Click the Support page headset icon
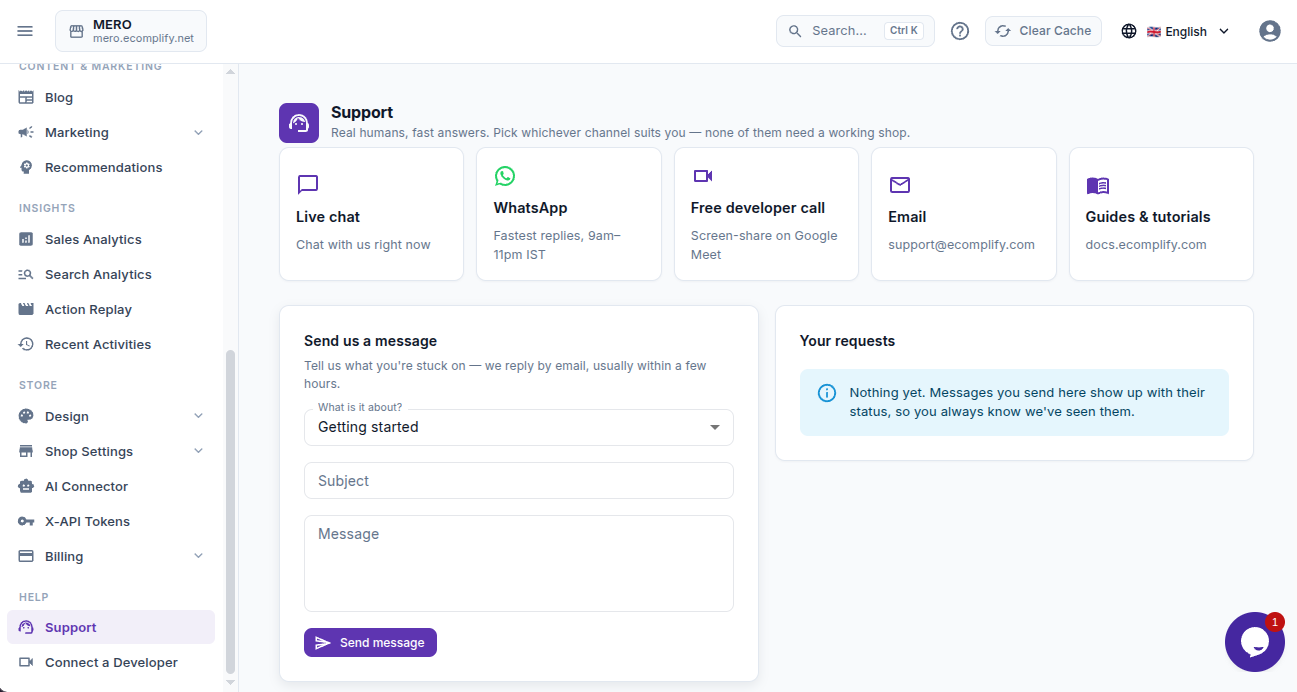The image size is (1297, 692). 299,123
